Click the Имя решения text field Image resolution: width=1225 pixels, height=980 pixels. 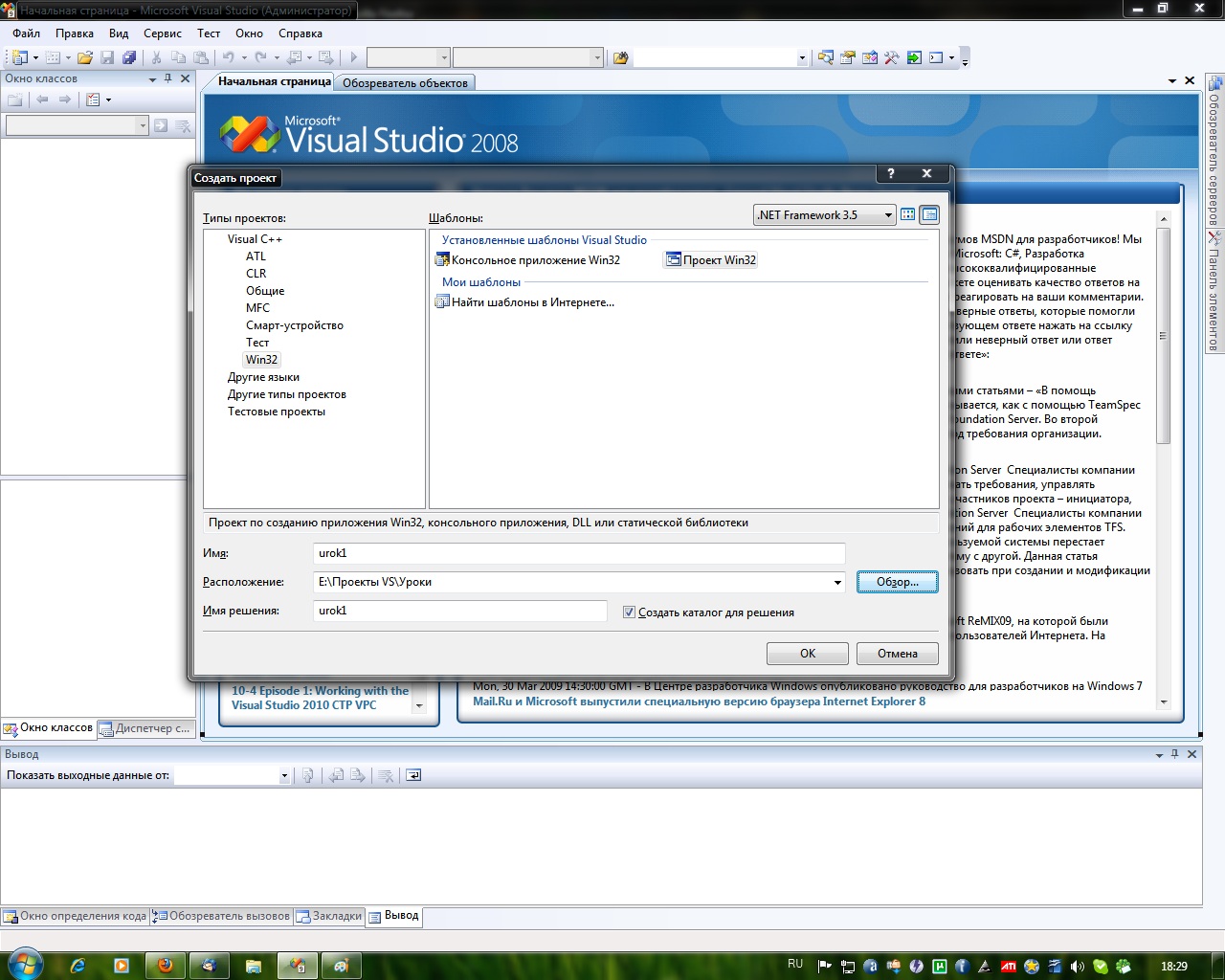[460, 611]
